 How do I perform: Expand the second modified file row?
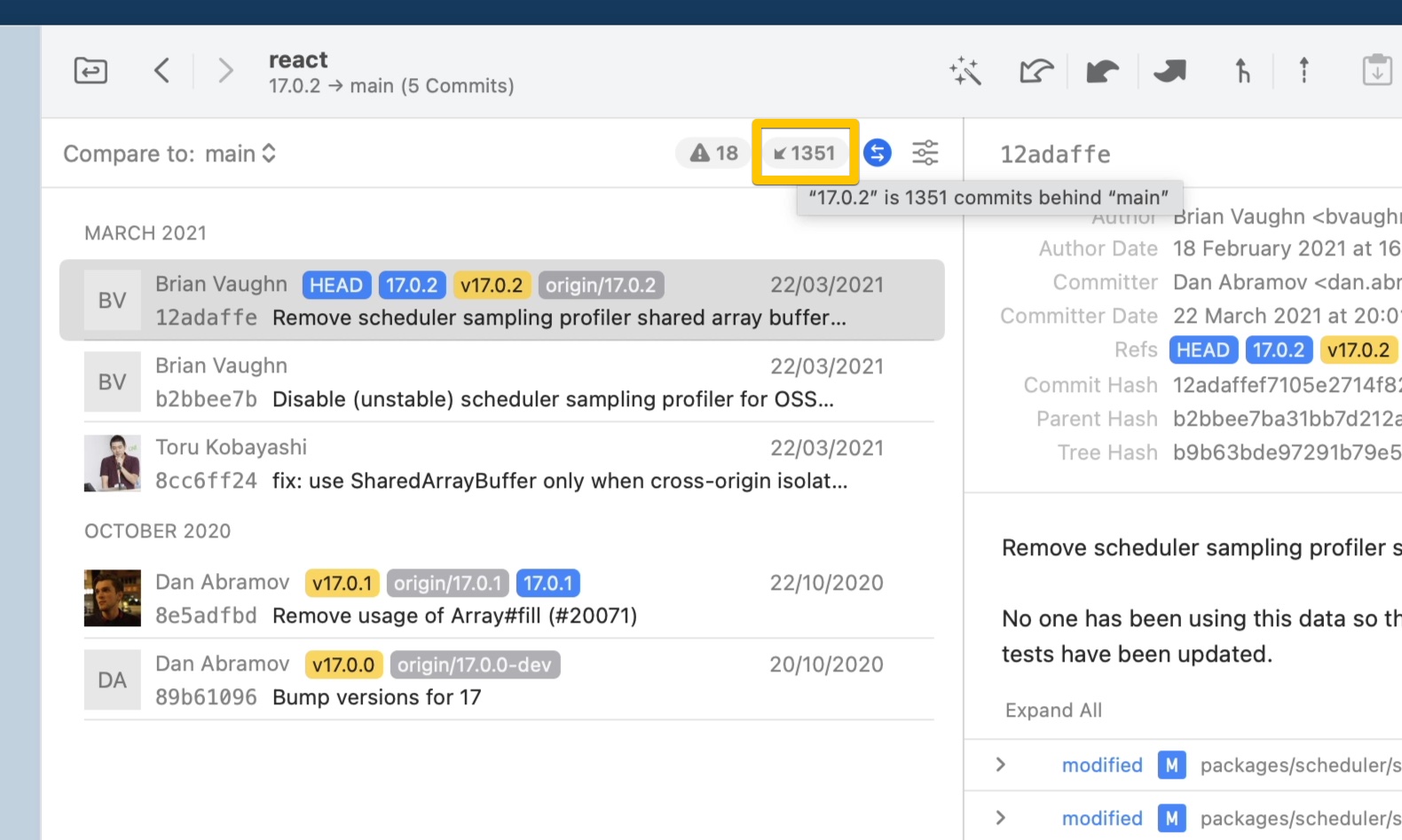pyautogui.click(x=1001, y=818)
